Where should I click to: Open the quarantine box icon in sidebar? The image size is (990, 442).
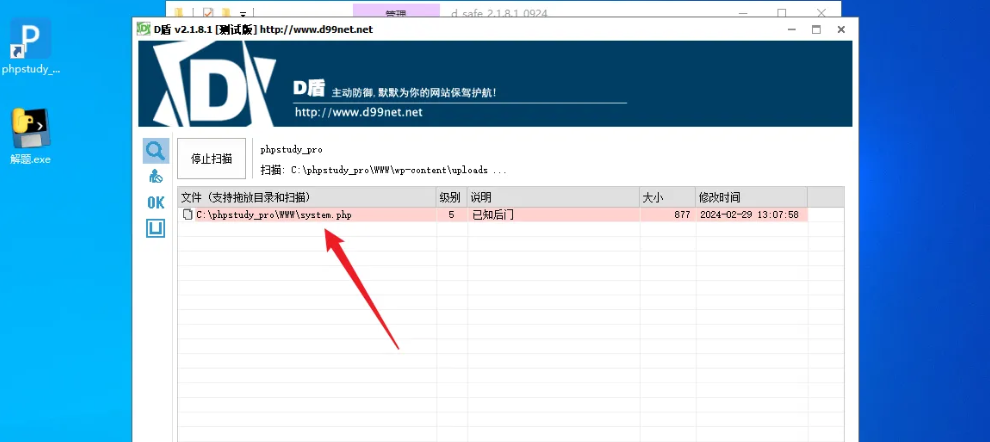point(155,229)
